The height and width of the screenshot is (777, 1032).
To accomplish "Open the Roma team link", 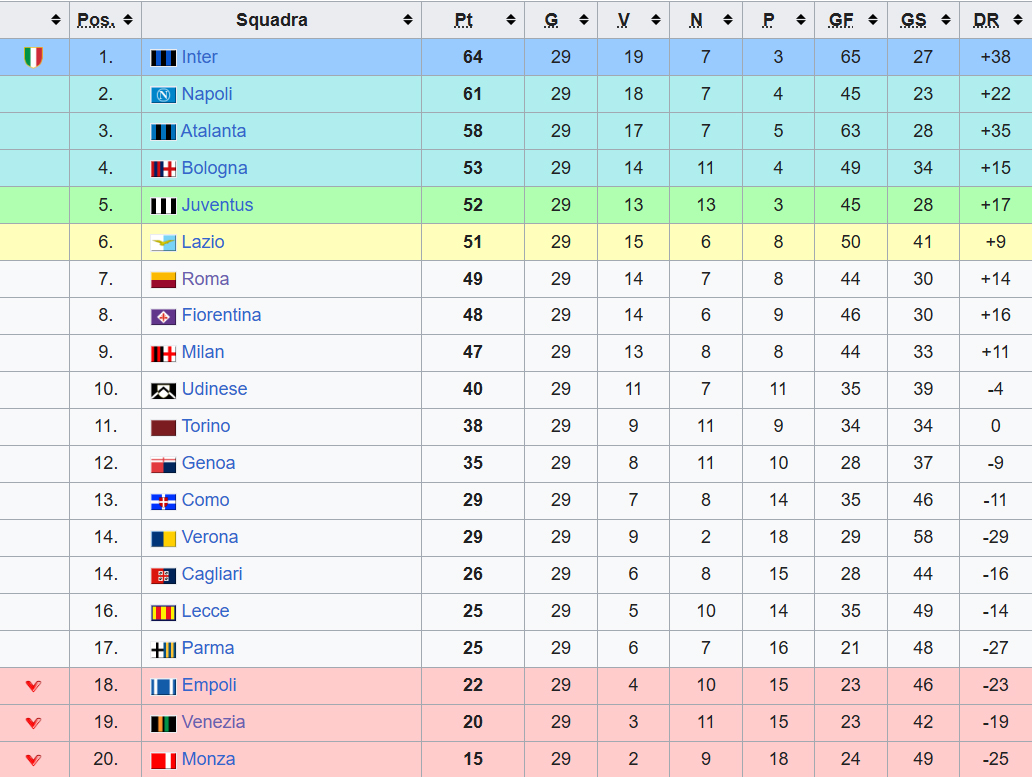I will click(205, 279).
